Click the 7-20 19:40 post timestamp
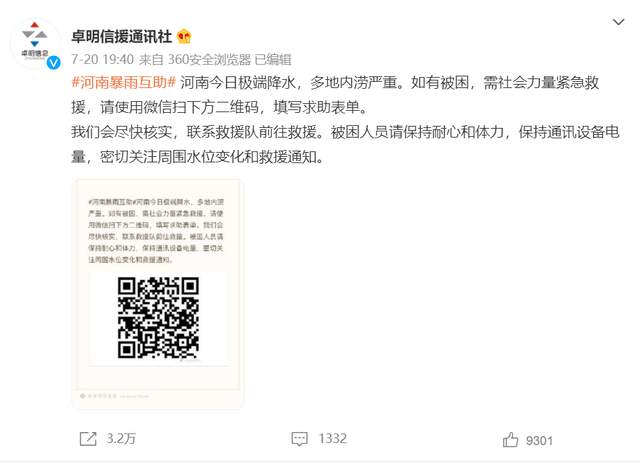 point(102,60)
